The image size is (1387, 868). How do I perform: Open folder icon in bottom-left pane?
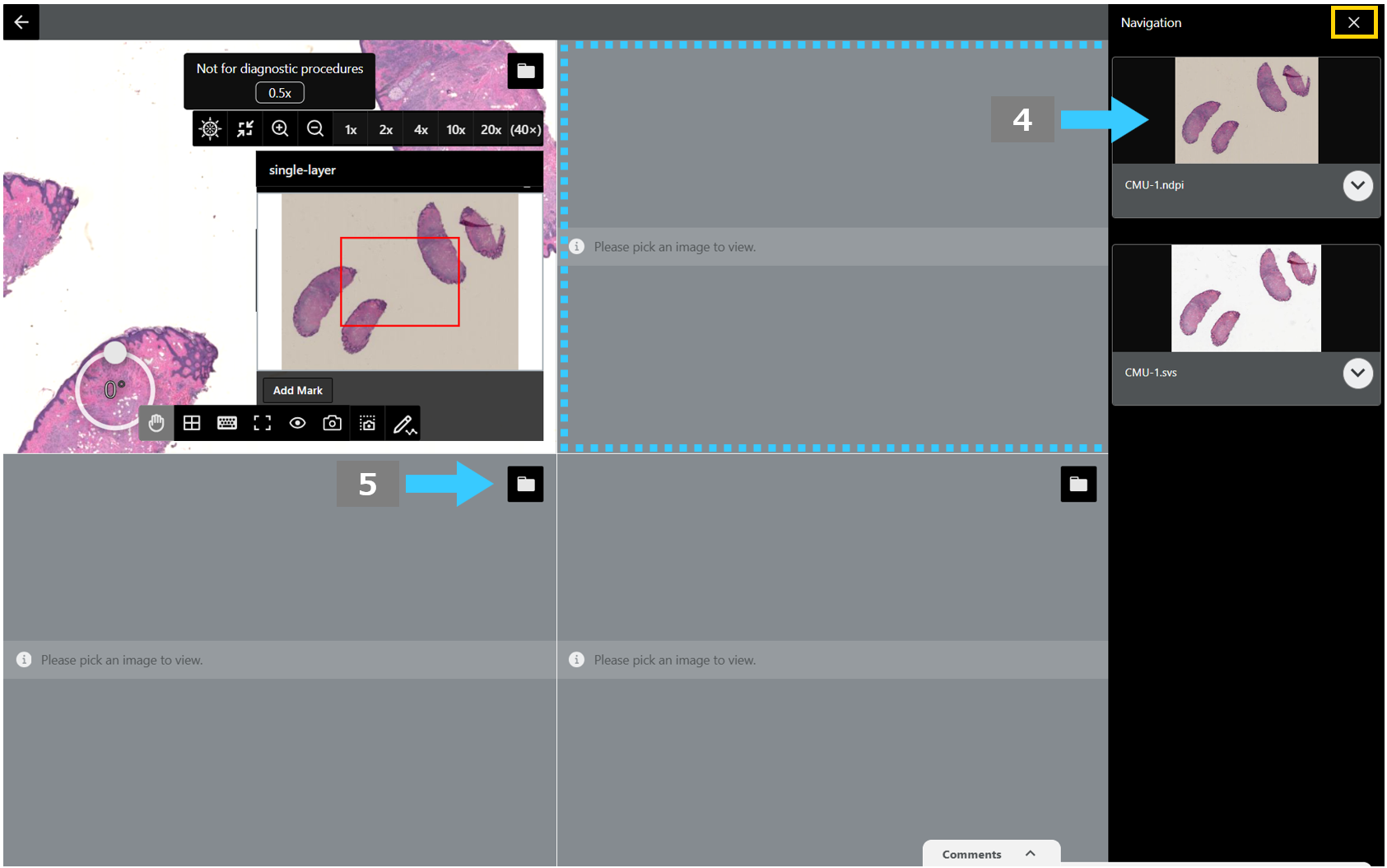[x=525, y=484]
